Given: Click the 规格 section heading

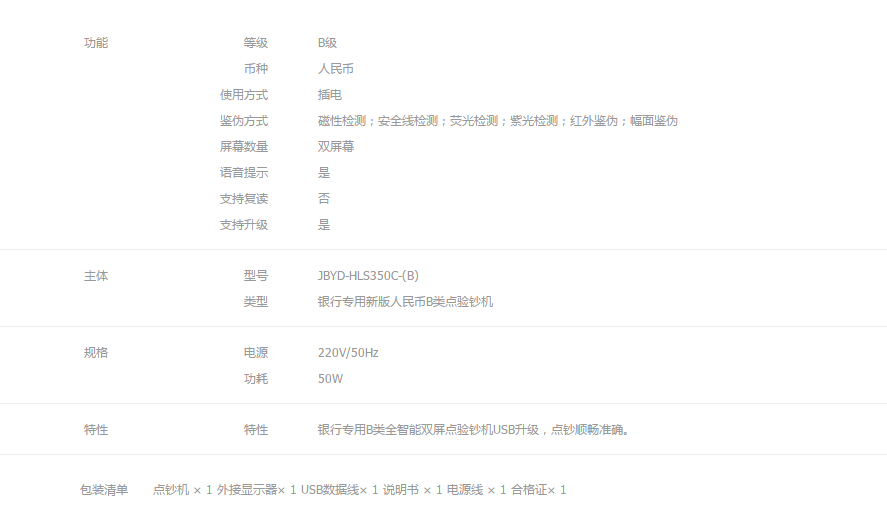Looking at the screenshot, I should coord(96,353).
